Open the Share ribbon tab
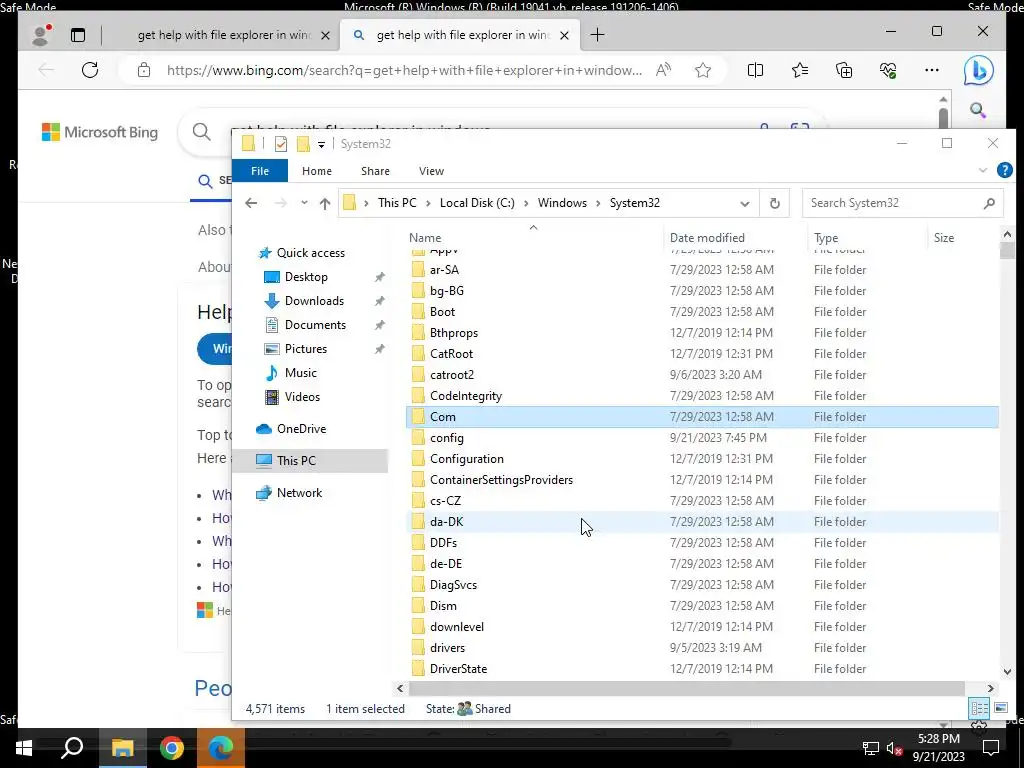Screen dimensions: 1024x768 pos(376,170)
